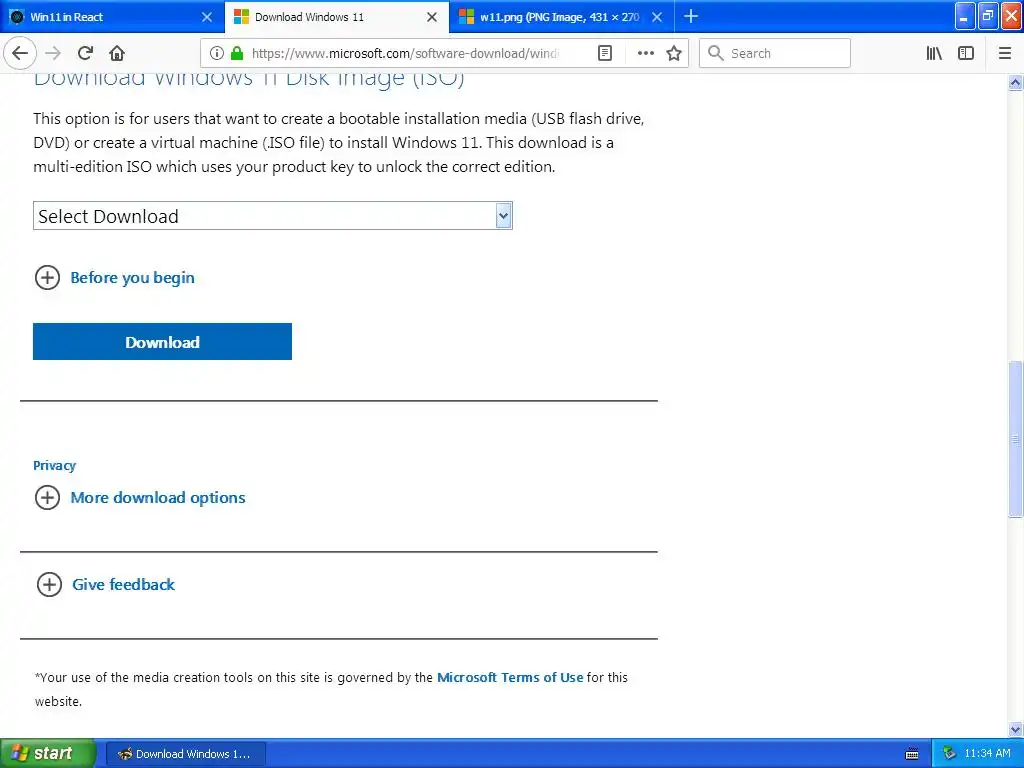Viewport: 1024px width, 768px height.
Task: Close the Download Windows 11 tab
Action: point(432,17)
